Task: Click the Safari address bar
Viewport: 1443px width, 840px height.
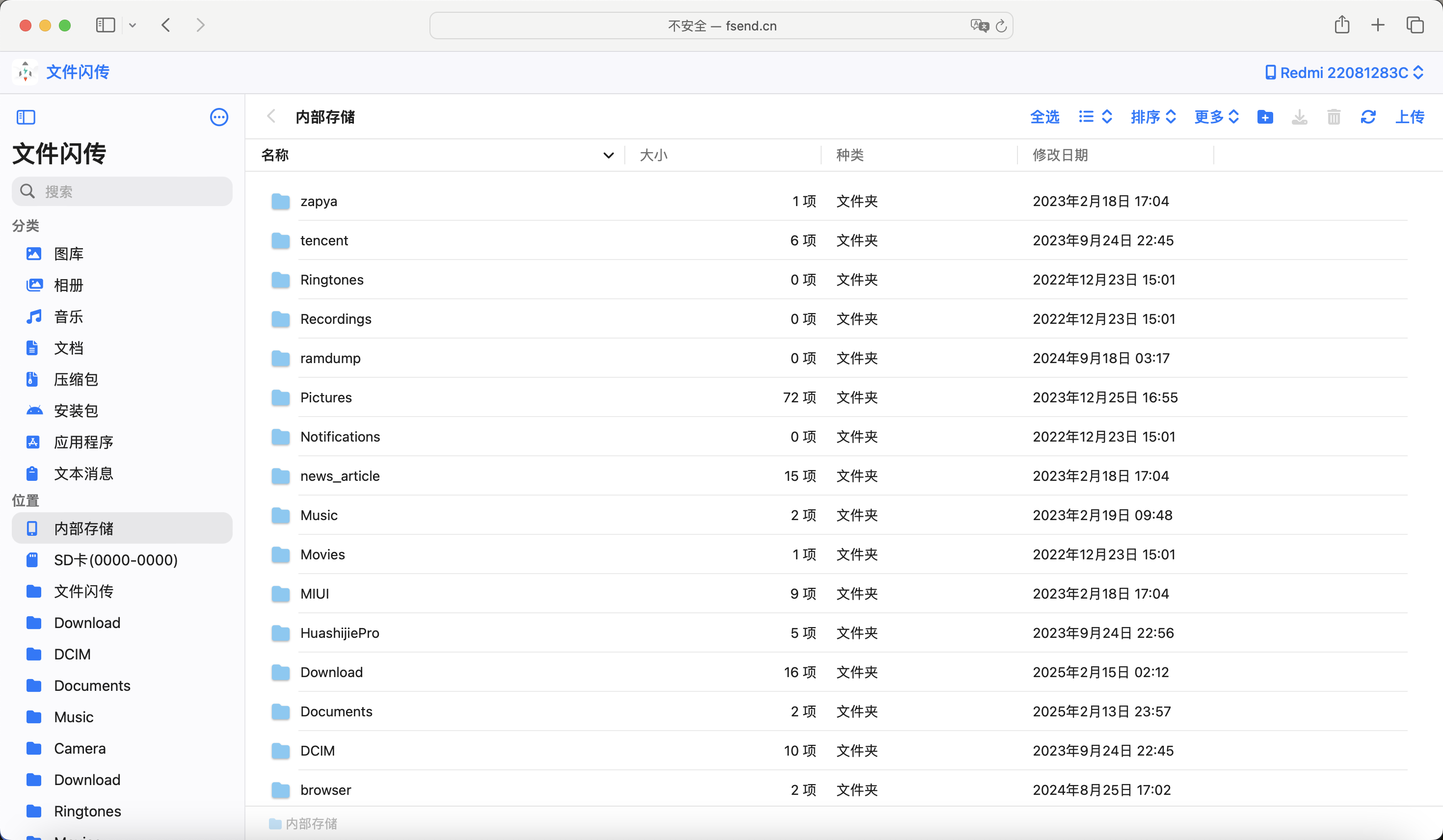Action: (721, 26)
